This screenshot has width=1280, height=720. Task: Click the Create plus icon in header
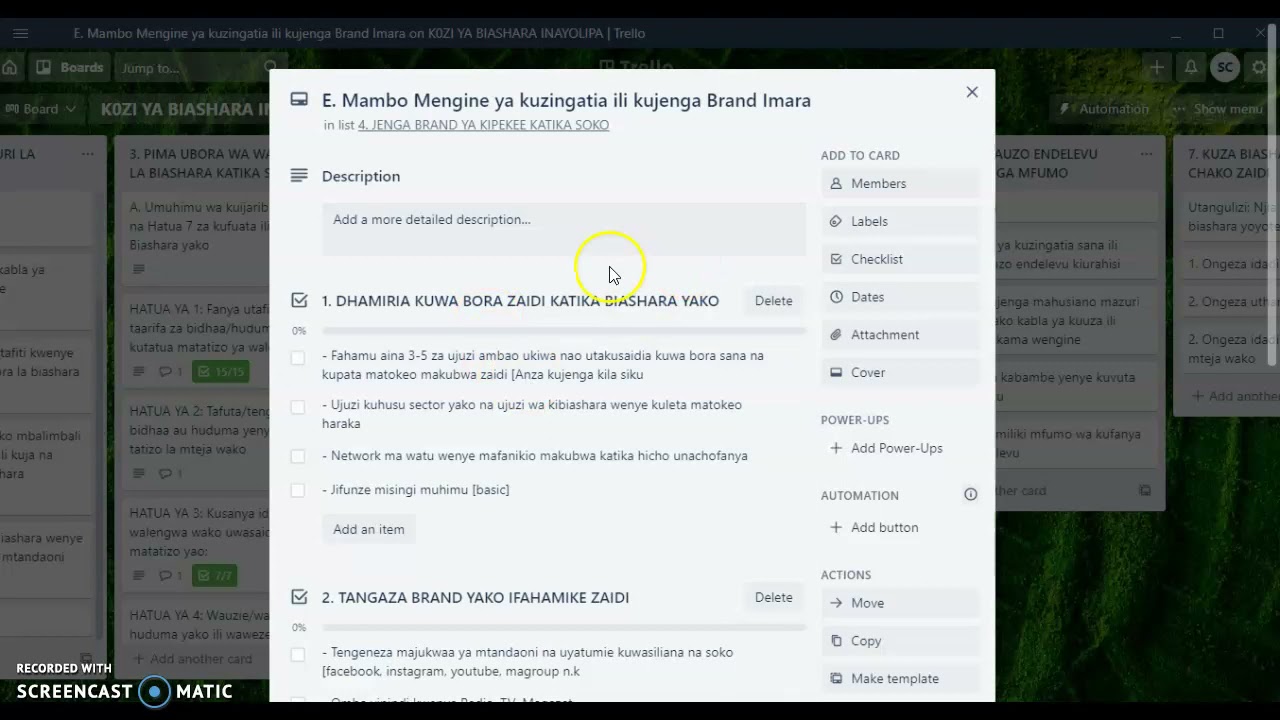tap(1157, 68)
